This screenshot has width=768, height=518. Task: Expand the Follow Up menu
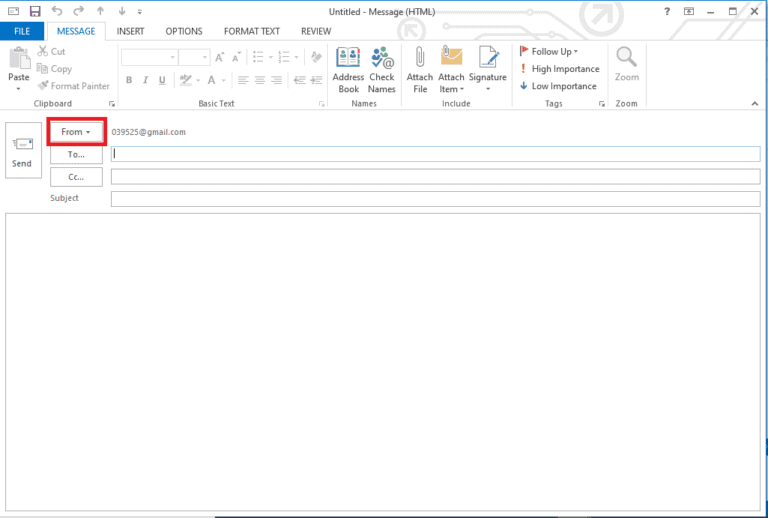click(549, 51)
